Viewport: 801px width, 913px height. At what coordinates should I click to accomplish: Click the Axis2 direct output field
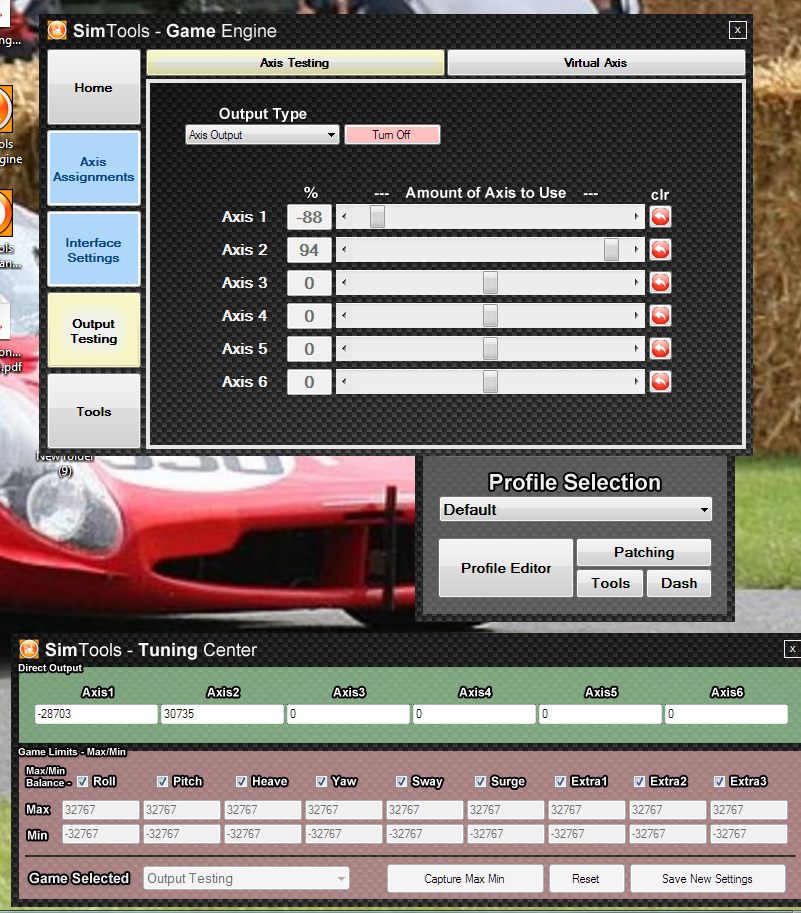222,714
